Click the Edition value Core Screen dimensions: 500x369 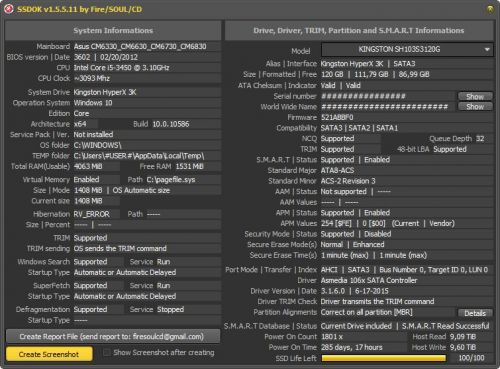pyautogui.click(x=81, y=113)
